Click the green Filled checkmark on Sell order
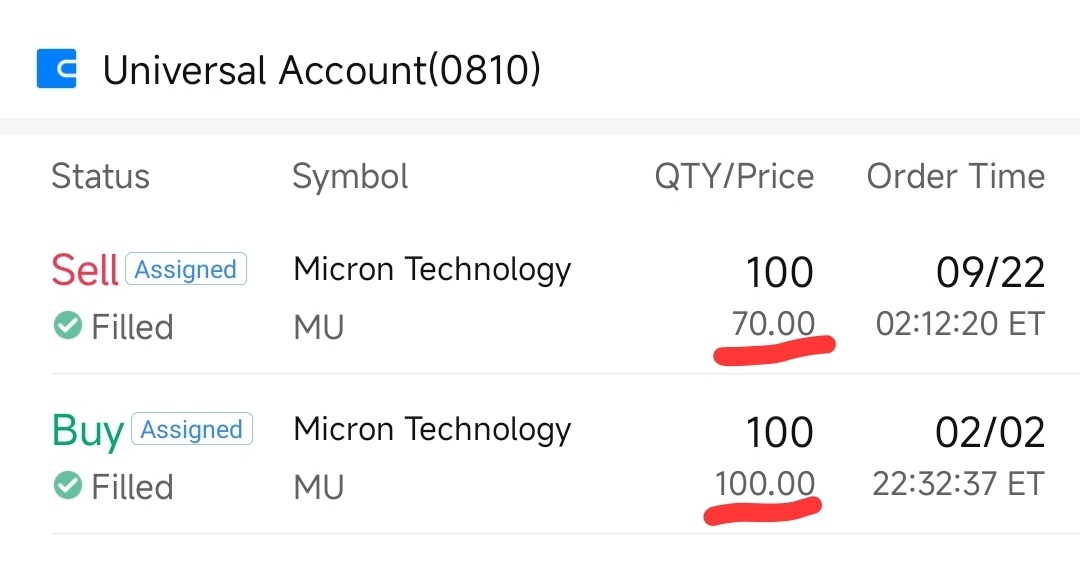Viewport: 1080px width, 566px height. point(68,325)
